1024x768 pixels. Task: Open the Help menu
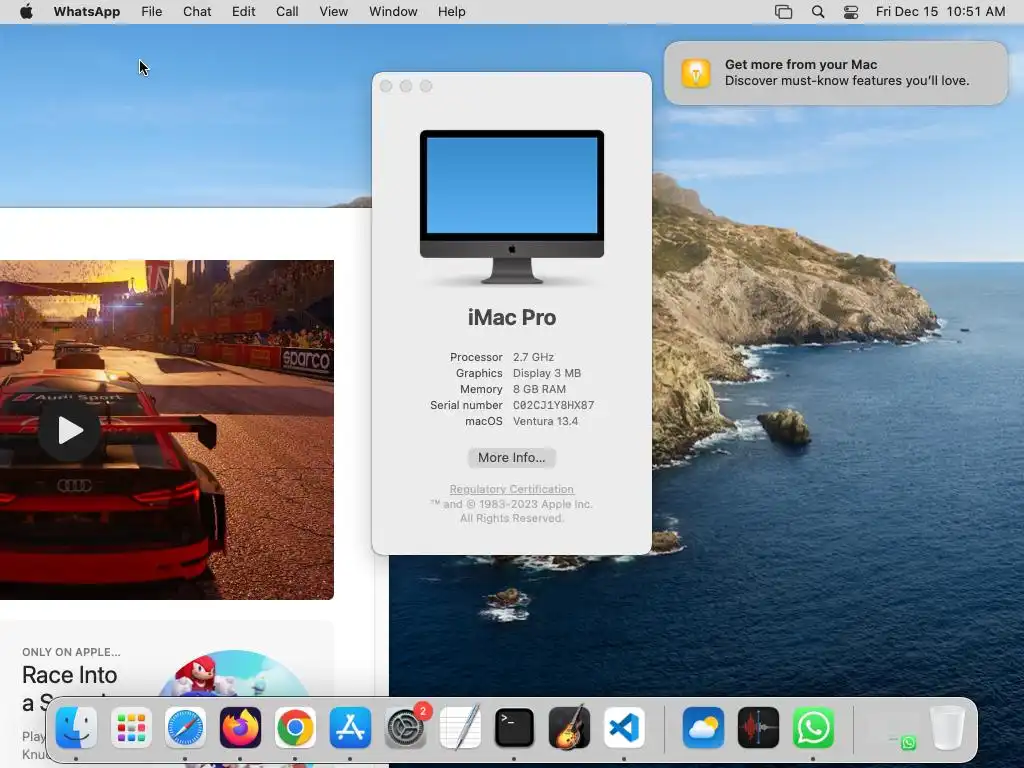coord(451,11)
